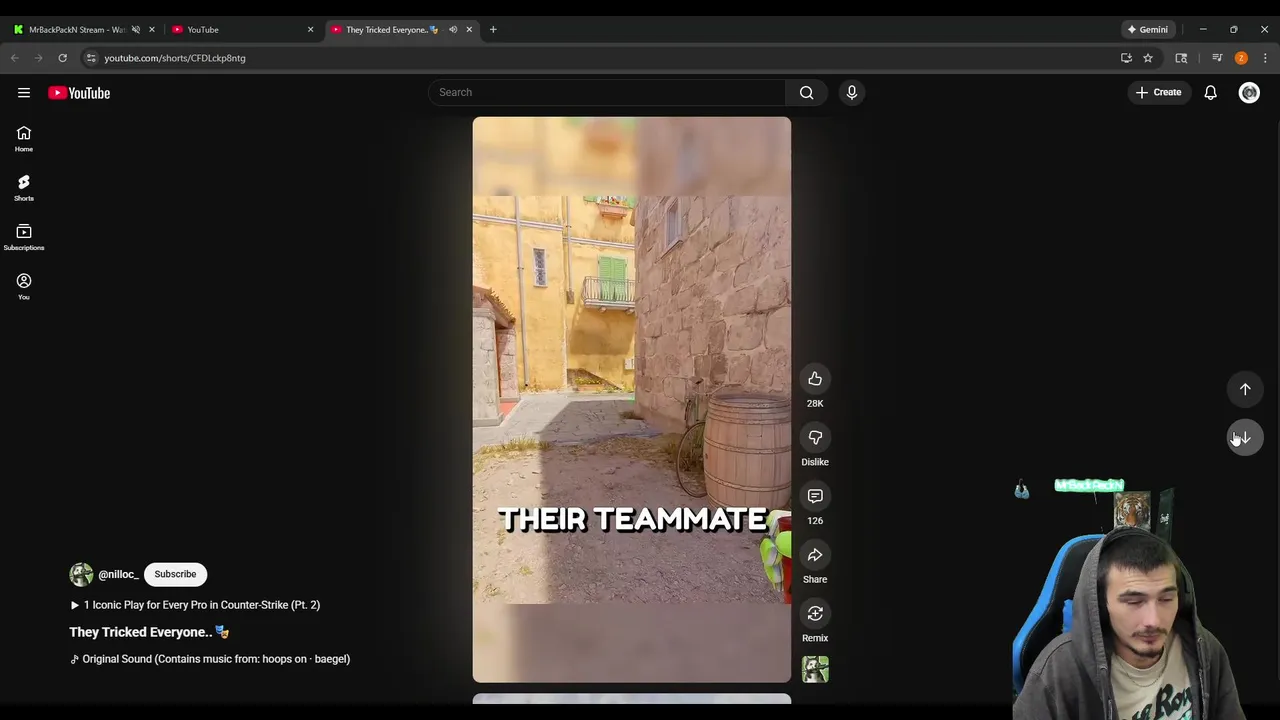Open the @nilloc_ channel name
1280x720 pixels.
pyautogui.click(x=118, y=574)
